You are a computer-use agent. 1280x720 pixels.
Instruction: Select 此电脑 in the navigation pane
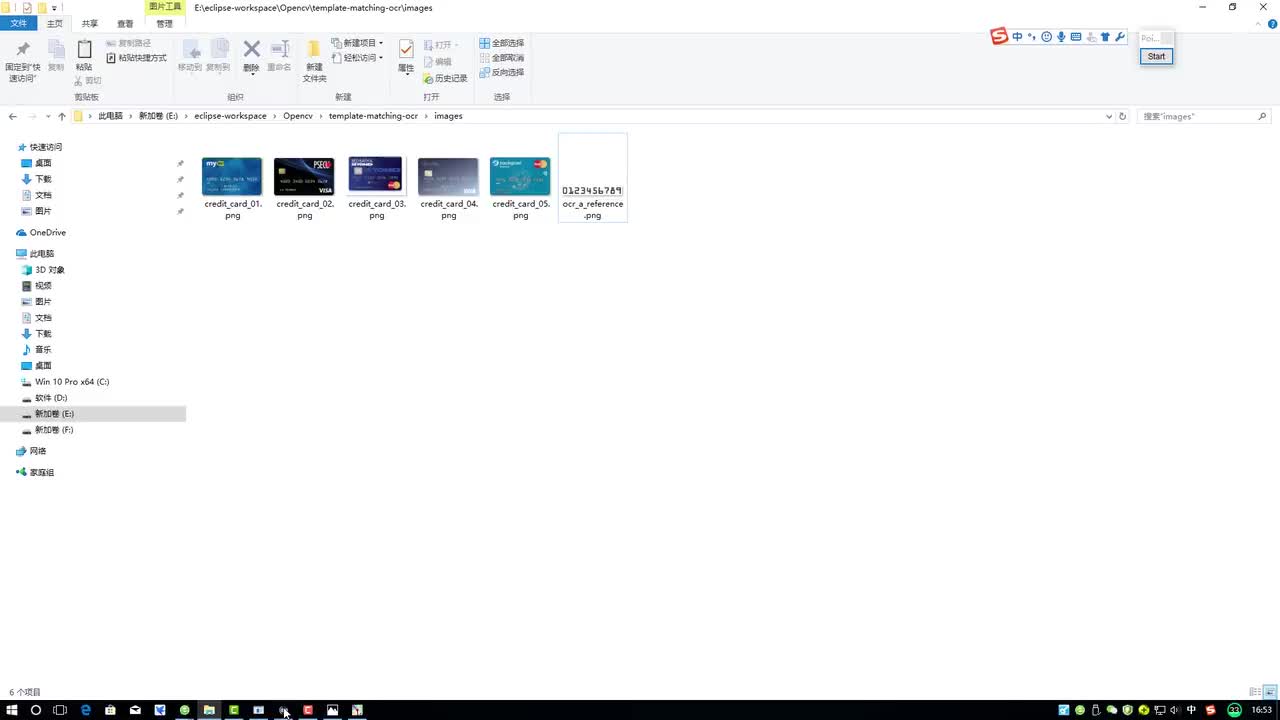click(35, 254)
